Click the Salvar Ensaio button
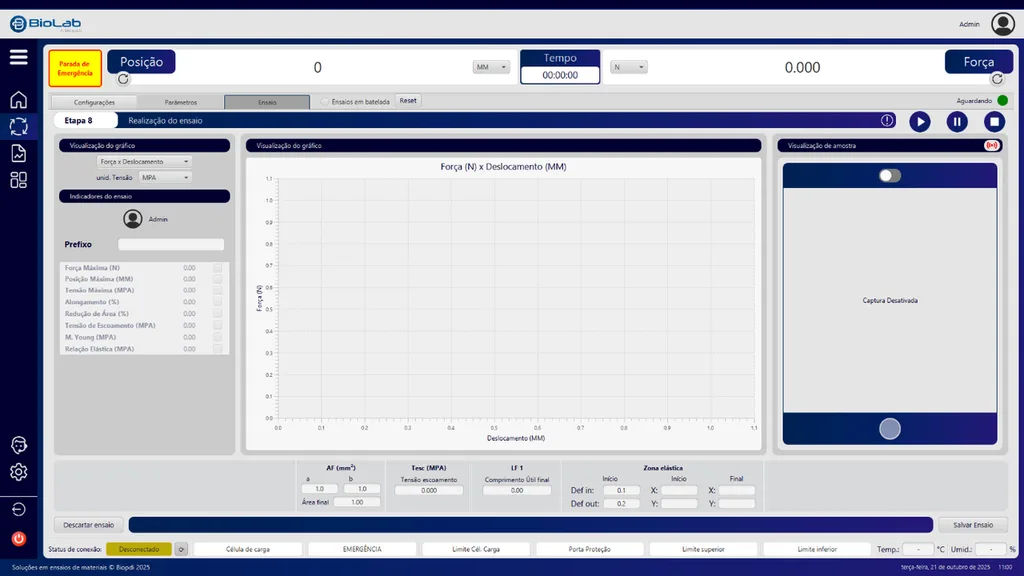1024x576 pixels. (x=973, y=525)
